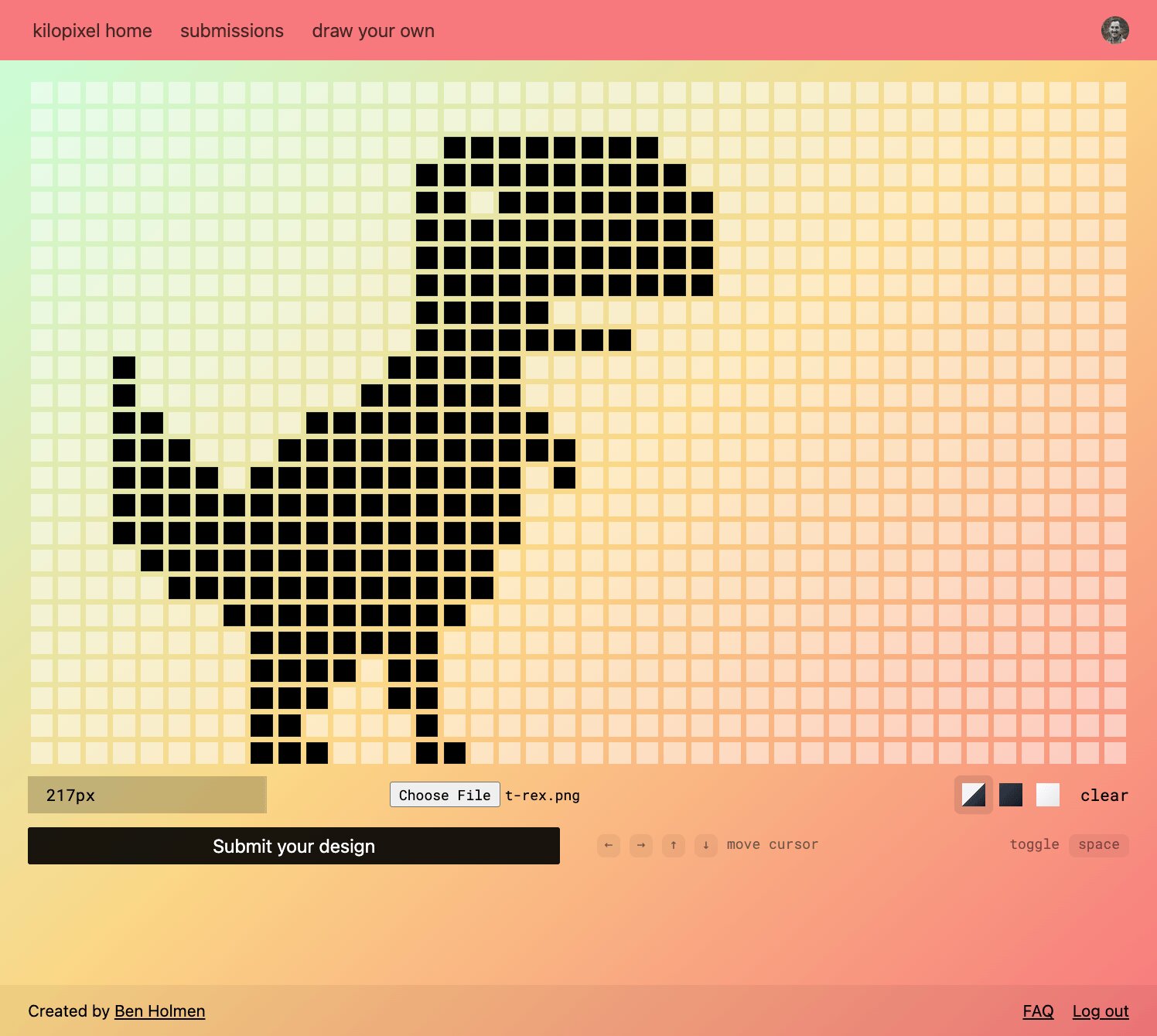The width and height of the screenshot is (1157, 1036).
Task: Log out of the account
Action: click(1101, 1011)
